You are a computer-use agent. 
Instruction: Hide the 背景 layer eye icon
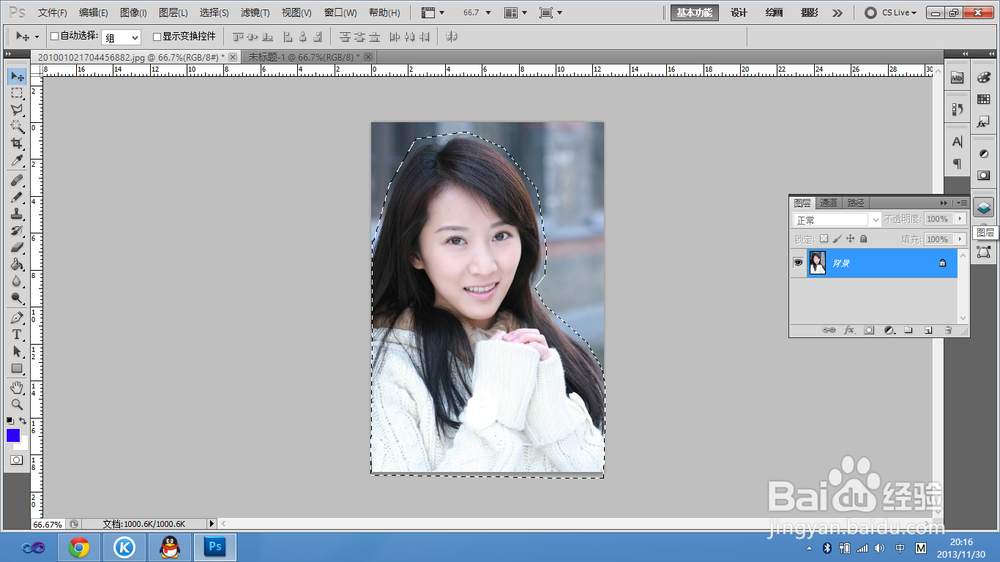click(798, 263)
